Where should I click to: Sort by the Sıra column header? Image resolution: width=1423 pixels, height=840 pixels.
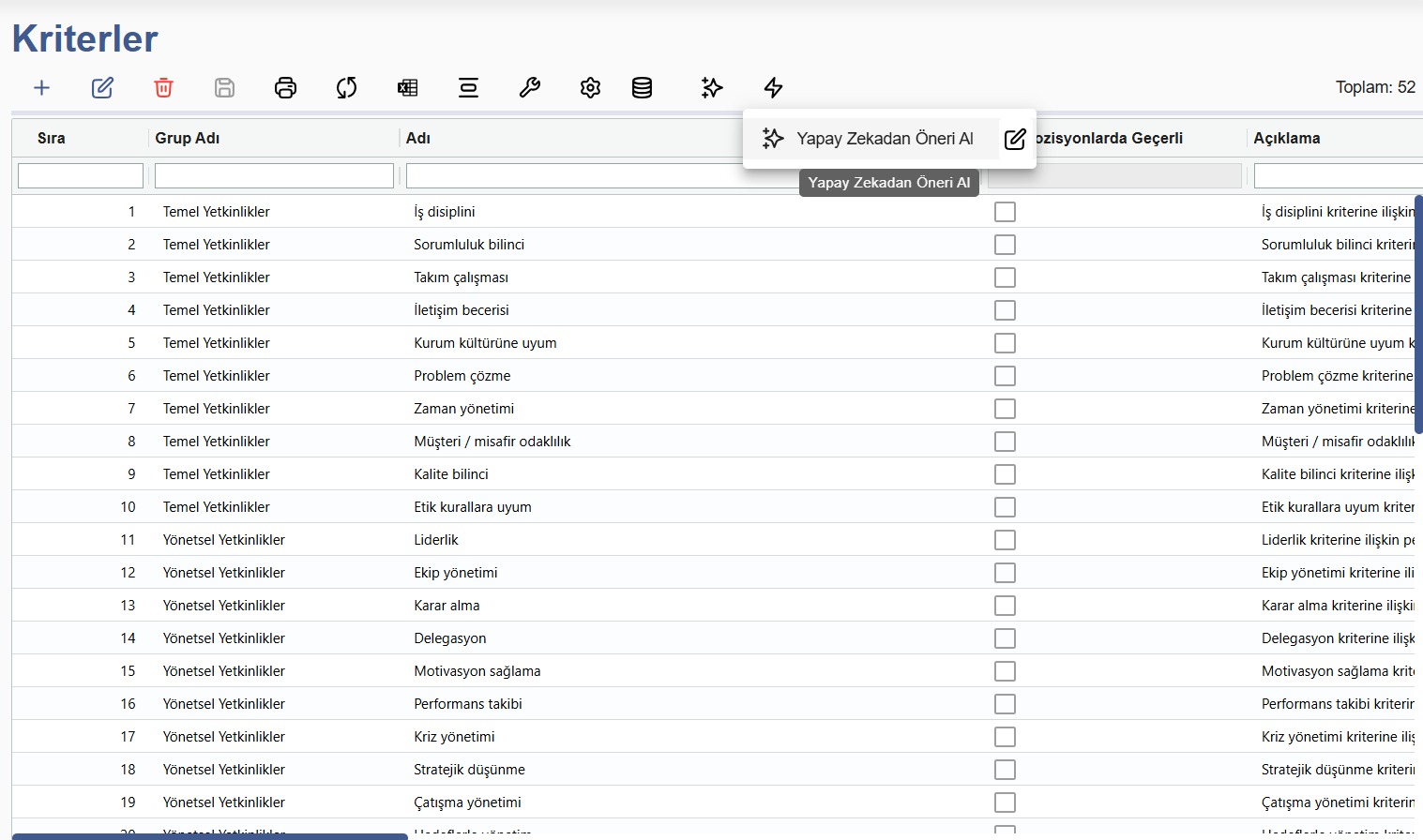[52, 138]
